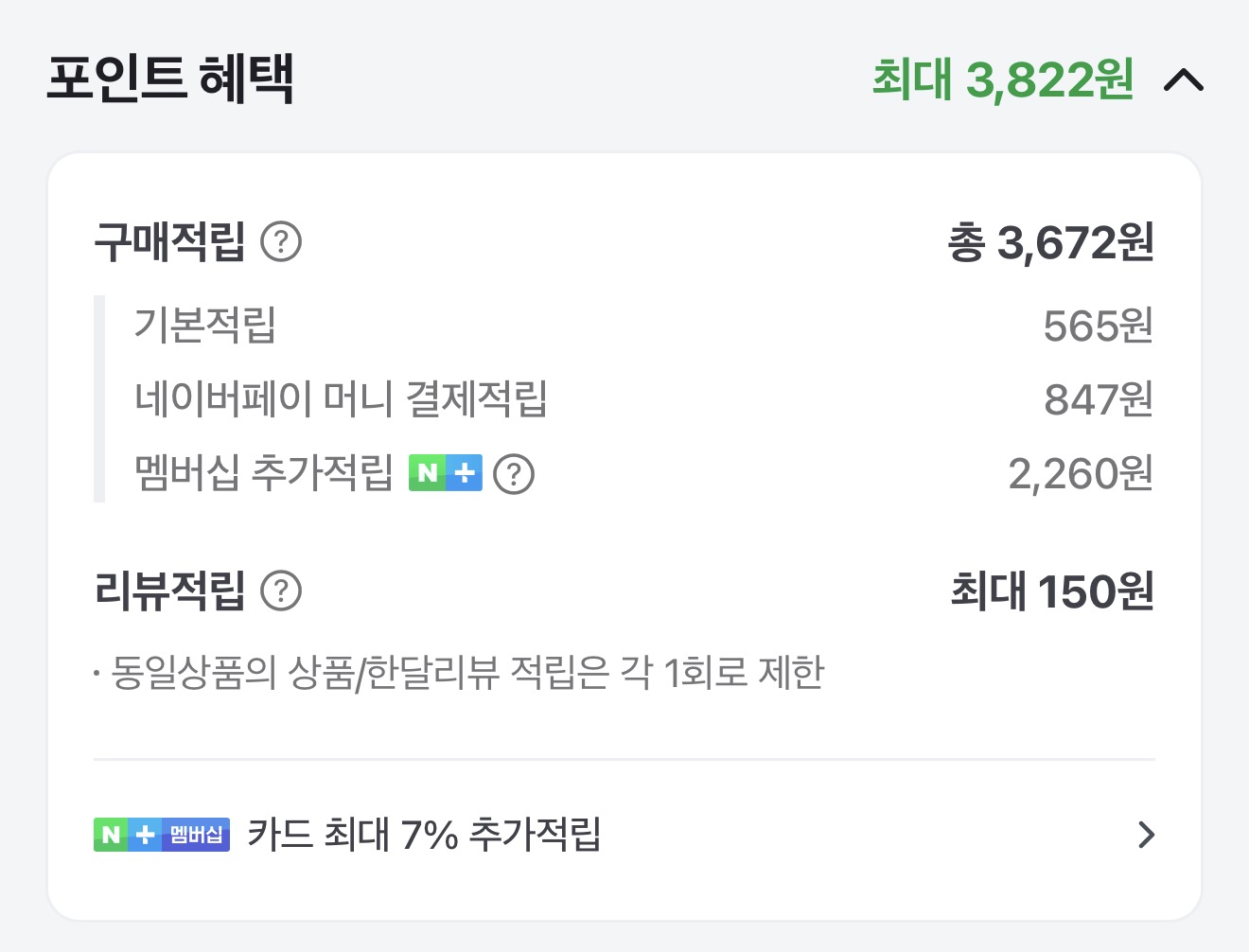Click the 2,260원 membership reward amount
Screen dimensions: 1249x952
[x=1080, y=473]
